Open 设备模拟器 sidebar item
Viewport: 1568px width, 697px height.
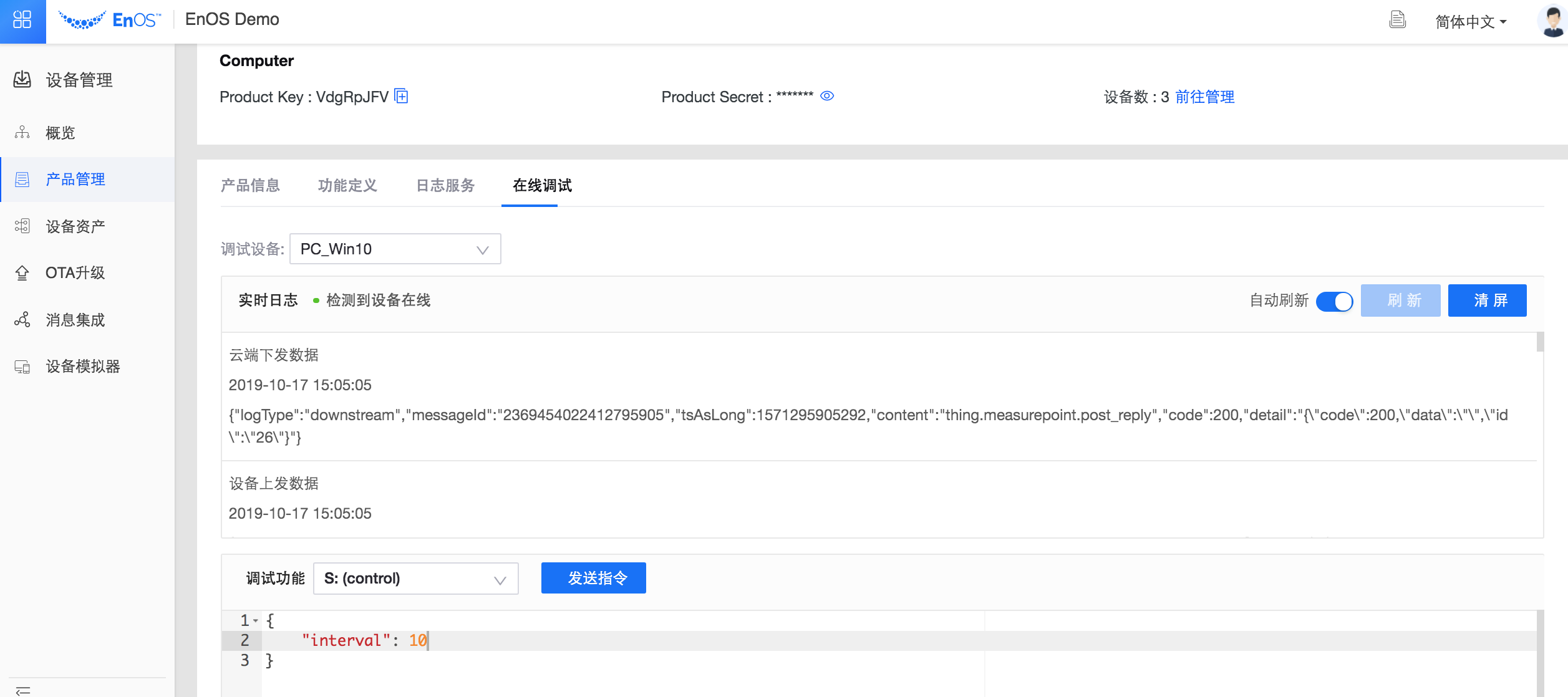coord(82,367)
